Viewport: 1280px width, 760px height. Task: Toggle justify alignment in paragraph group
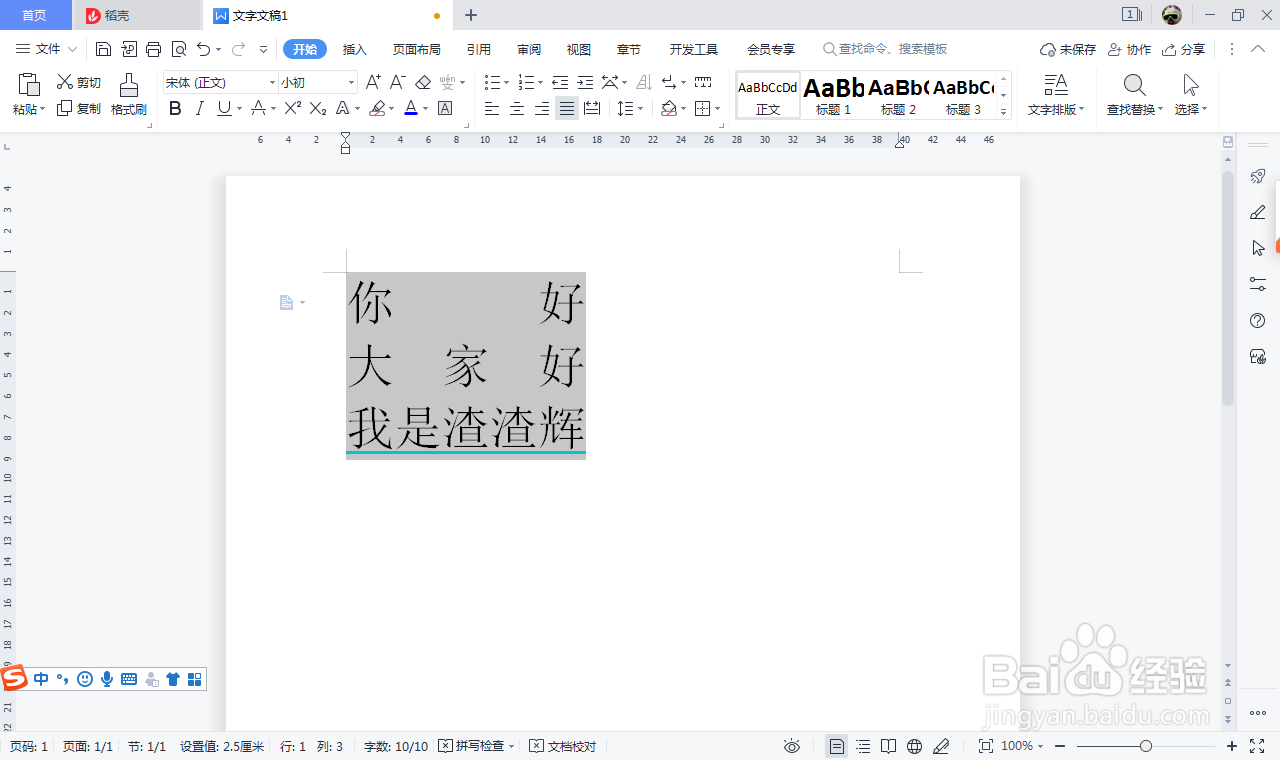[567, 108]
